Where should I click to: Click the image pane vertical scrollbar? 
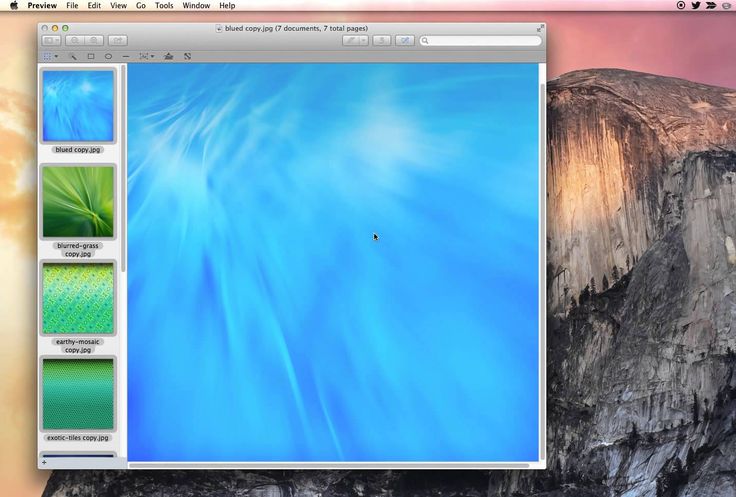(543, 272)
